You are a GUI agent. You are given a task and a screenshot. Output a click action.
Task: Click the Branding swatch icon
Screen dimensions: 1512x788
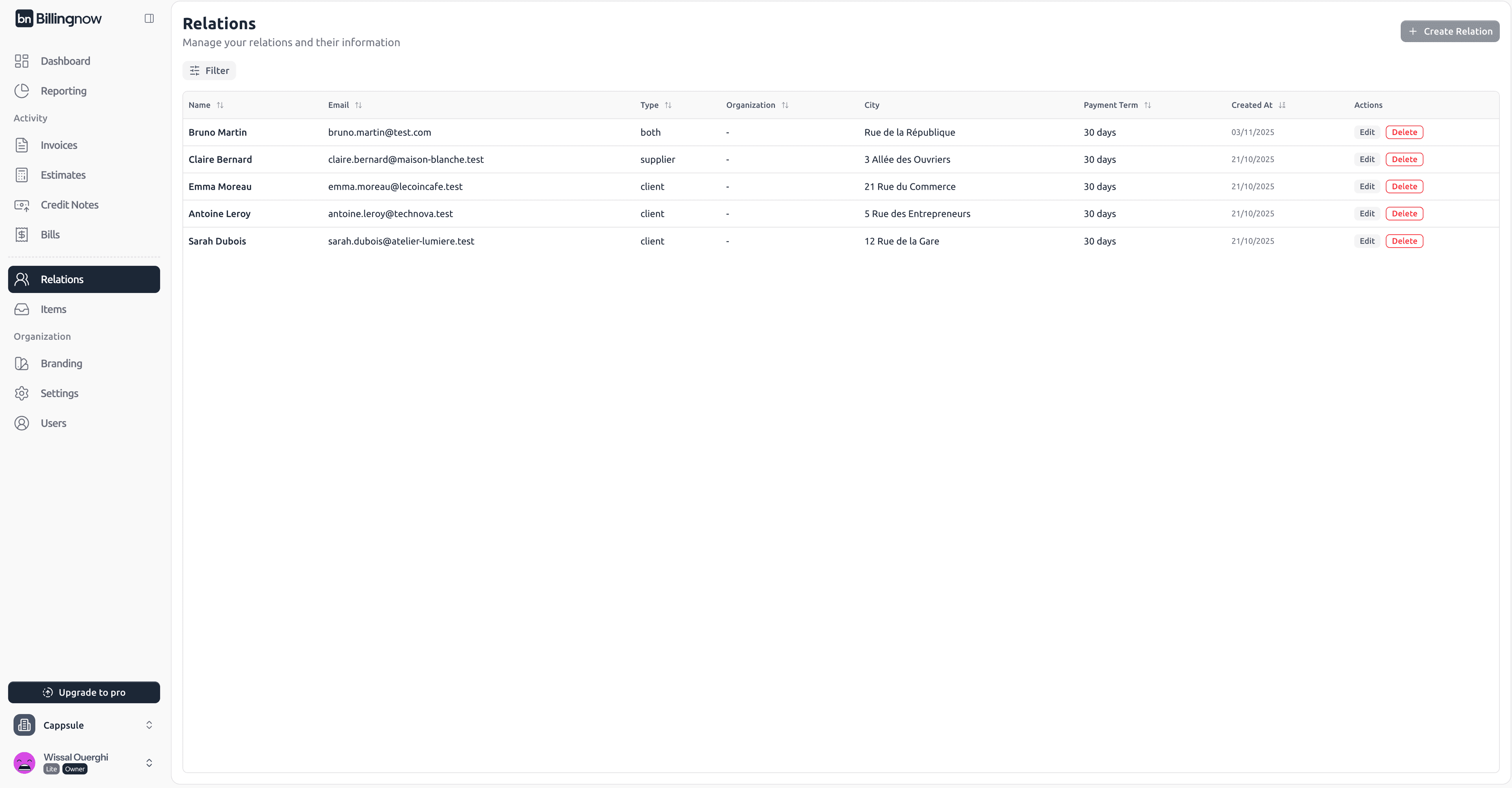coord(22,364)
